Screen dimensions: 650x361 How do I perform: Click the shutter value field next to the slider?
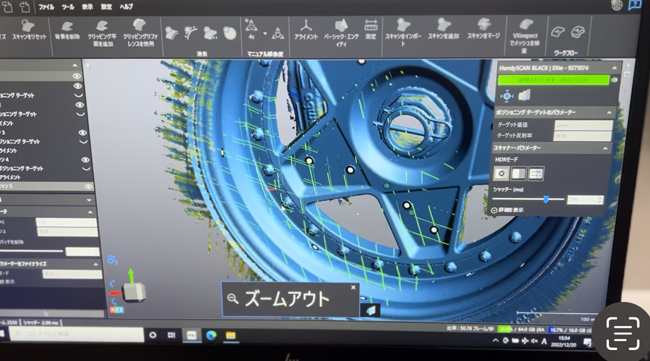585,200
